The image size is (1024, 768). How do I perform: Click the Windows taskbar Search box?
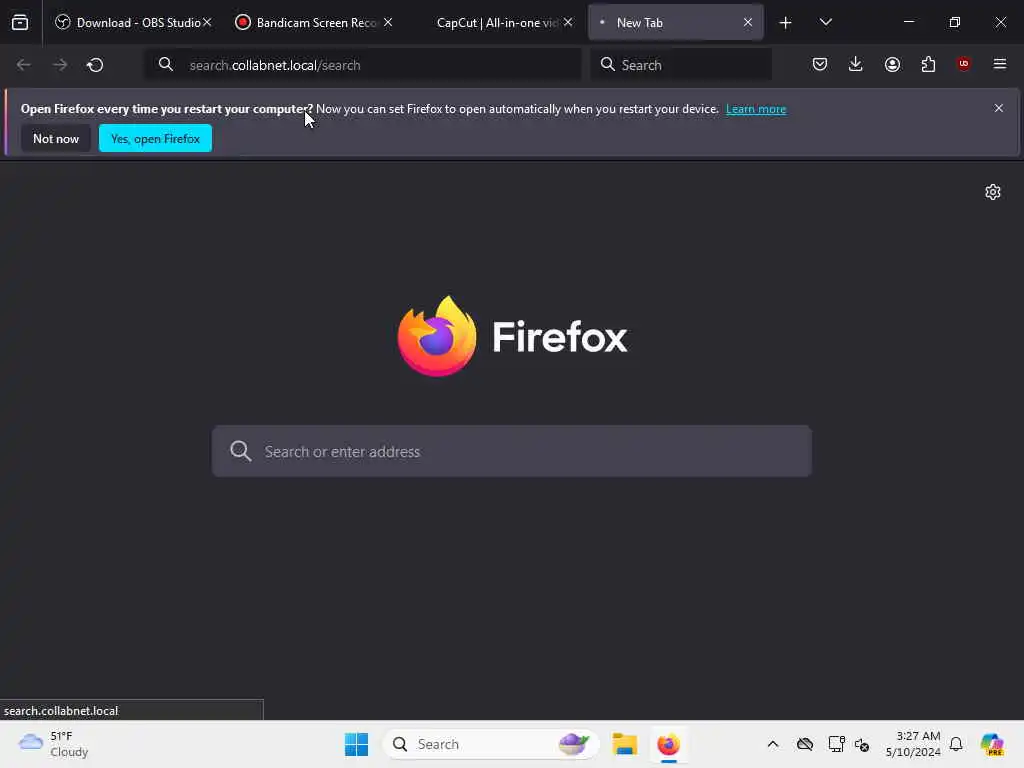click(x=491, y=744)
